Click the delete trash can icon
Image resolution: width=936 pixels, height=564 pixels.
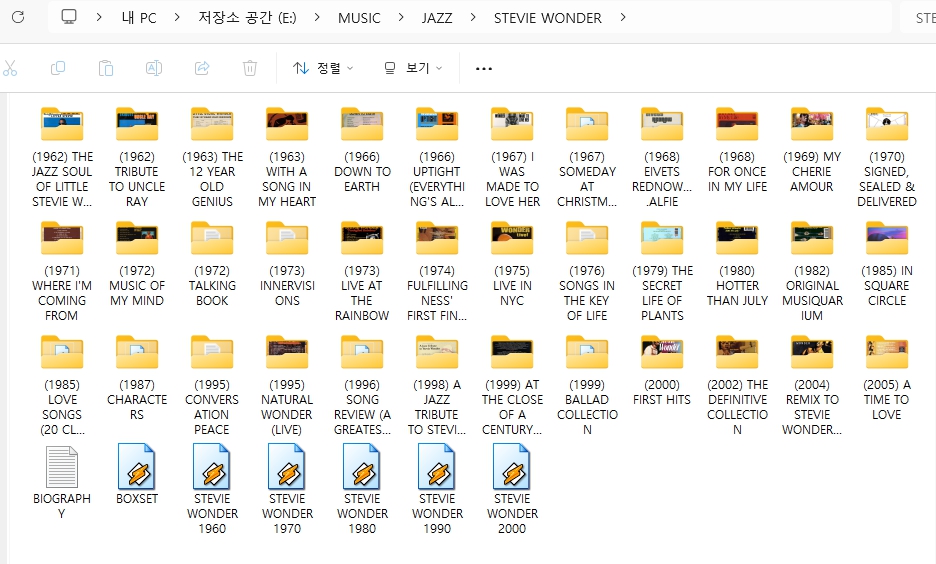(x=250, y=68)
